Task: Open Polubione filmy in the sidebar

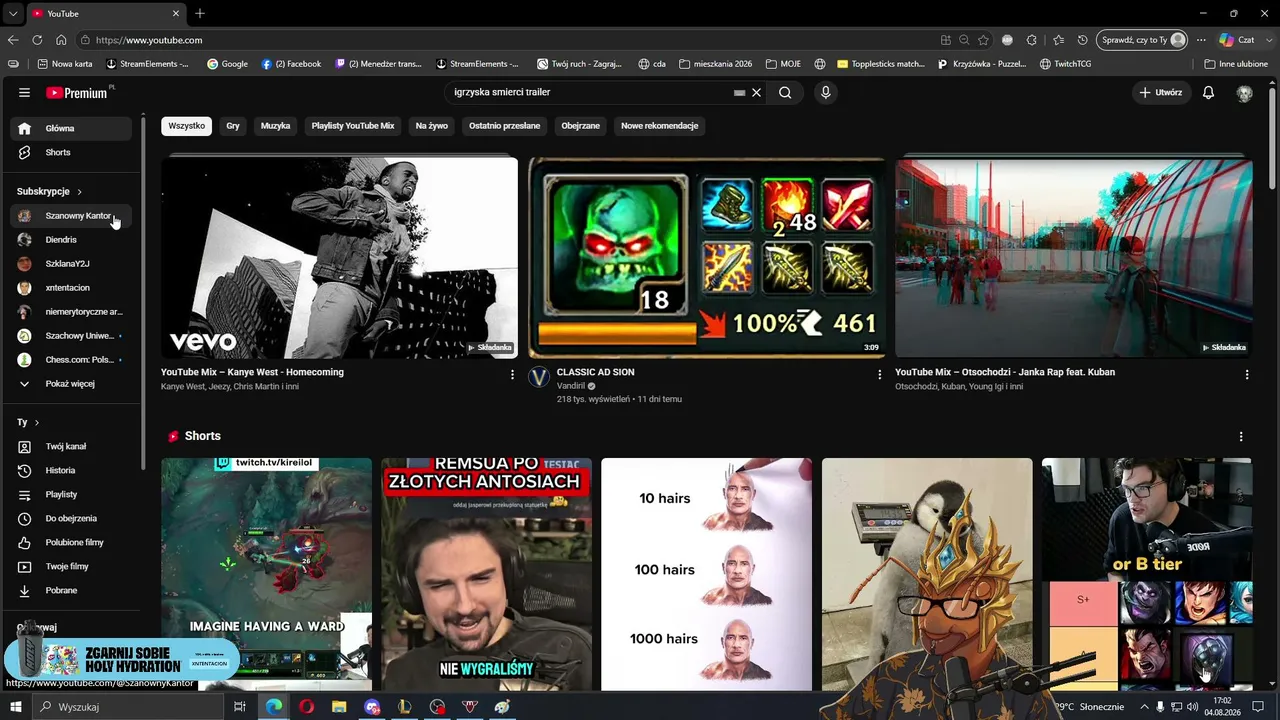Action: [x=71, y=542]
